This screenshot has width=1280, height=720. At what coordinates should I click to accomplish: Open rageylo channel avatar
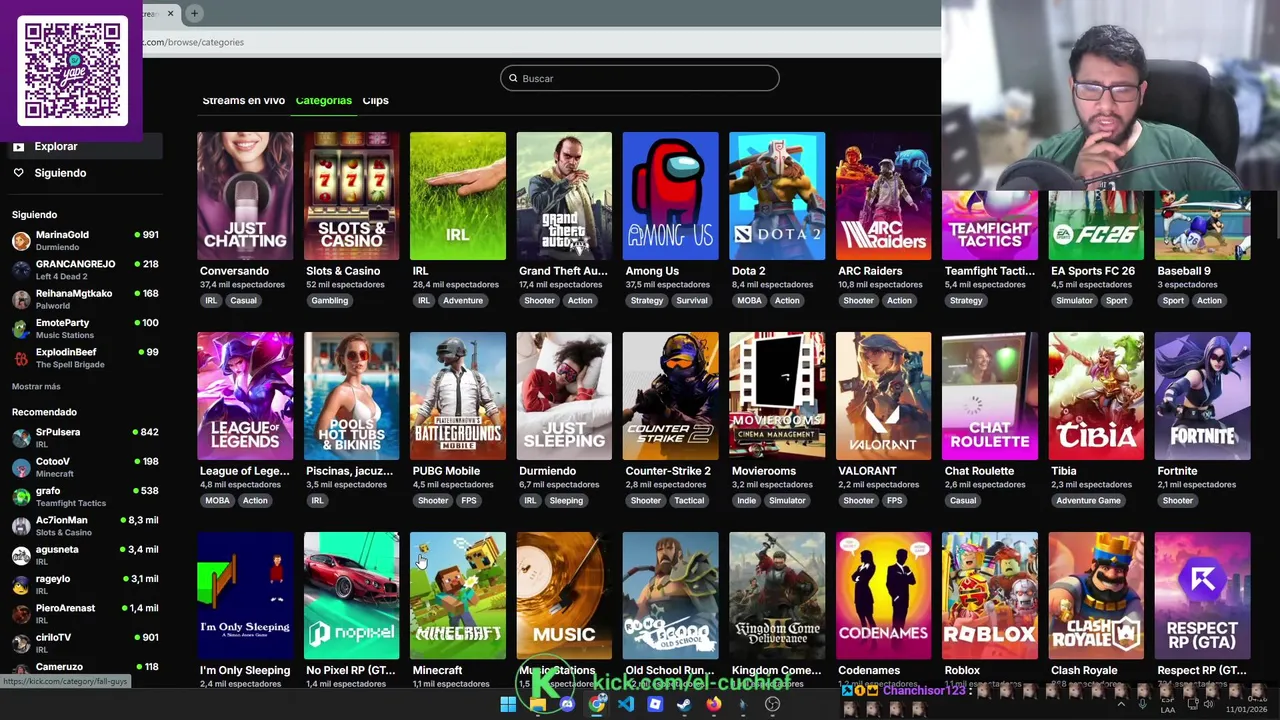pyautogui.click(x=21, y=585)
